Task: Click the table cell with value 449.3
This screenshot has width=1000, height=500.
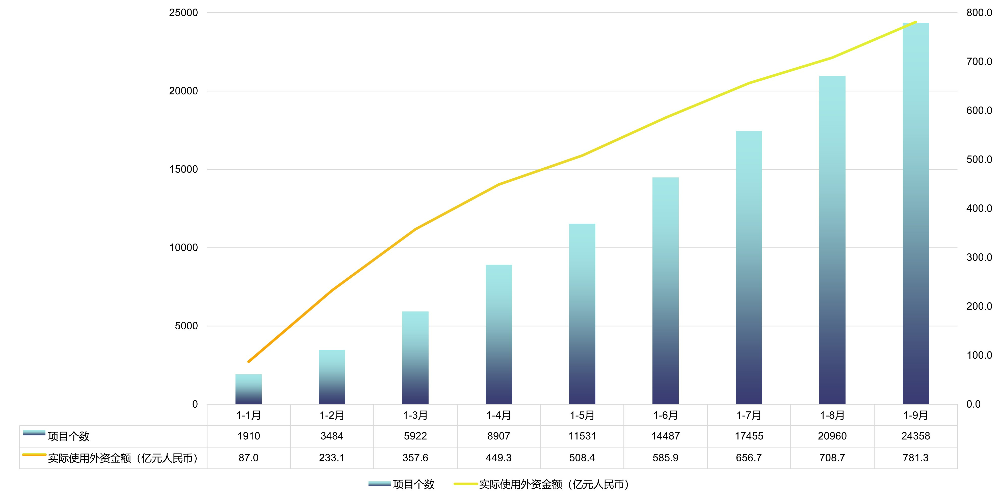Action: click(x=499, y=458)
